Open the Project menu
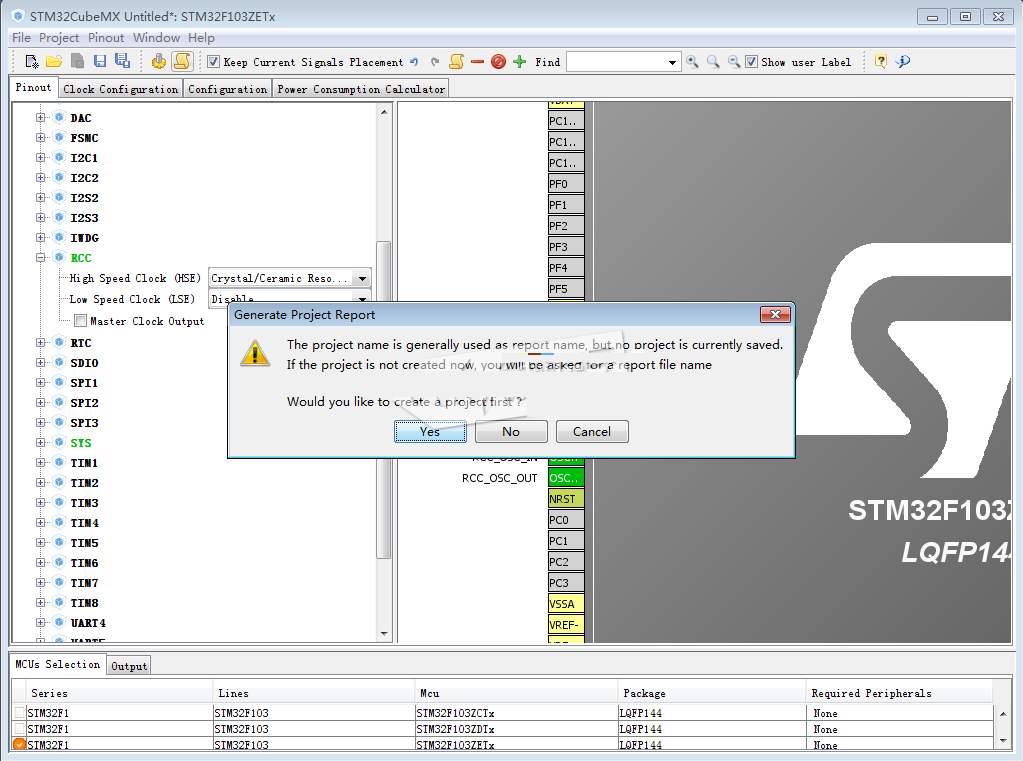The height and width of the screenshot is (761, 1023). pyautogui.click(x=59, y=38)
